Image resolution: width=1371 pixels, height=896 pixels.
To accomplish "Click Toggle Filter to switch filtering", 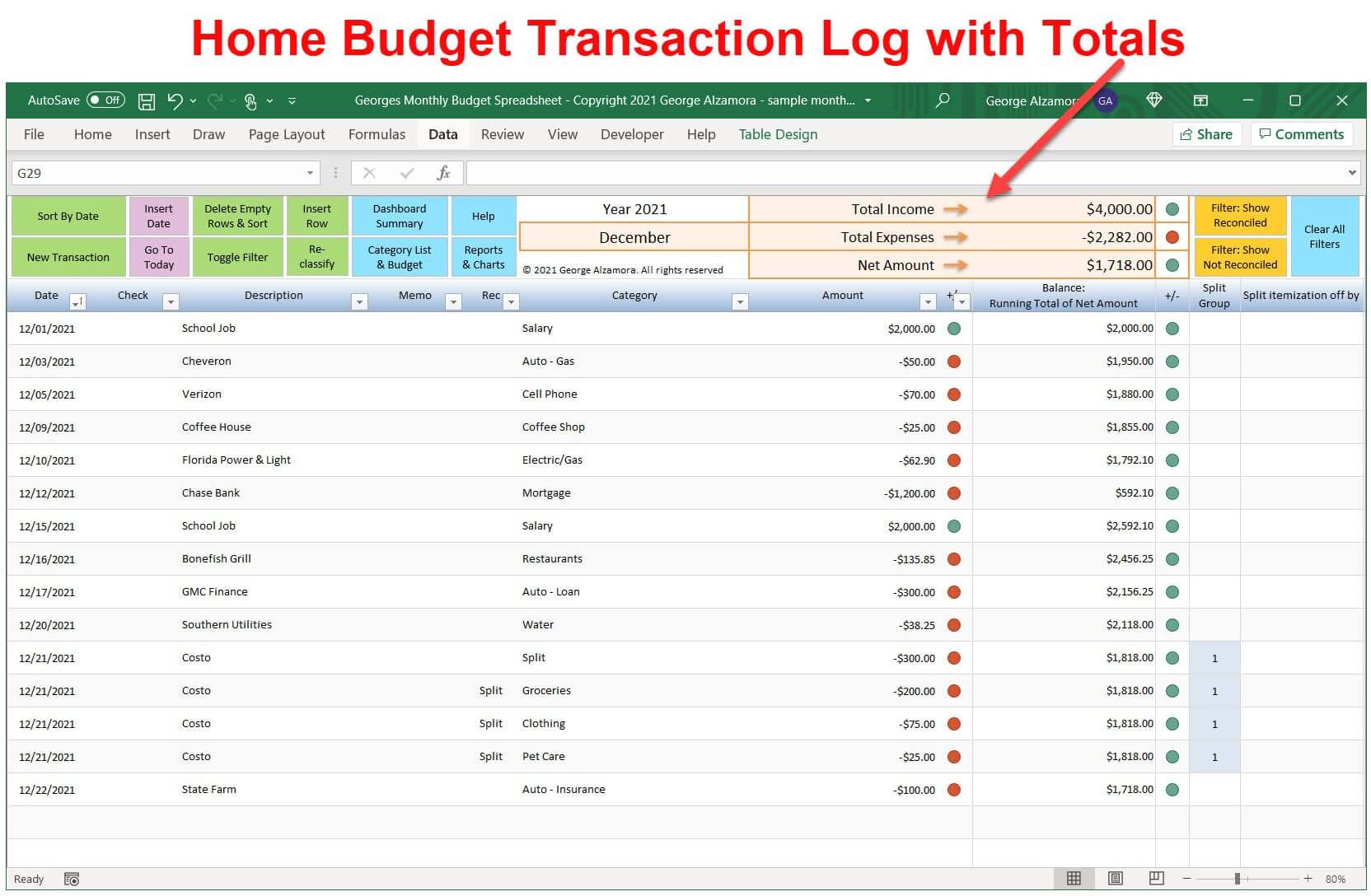I will pos(237,257).
